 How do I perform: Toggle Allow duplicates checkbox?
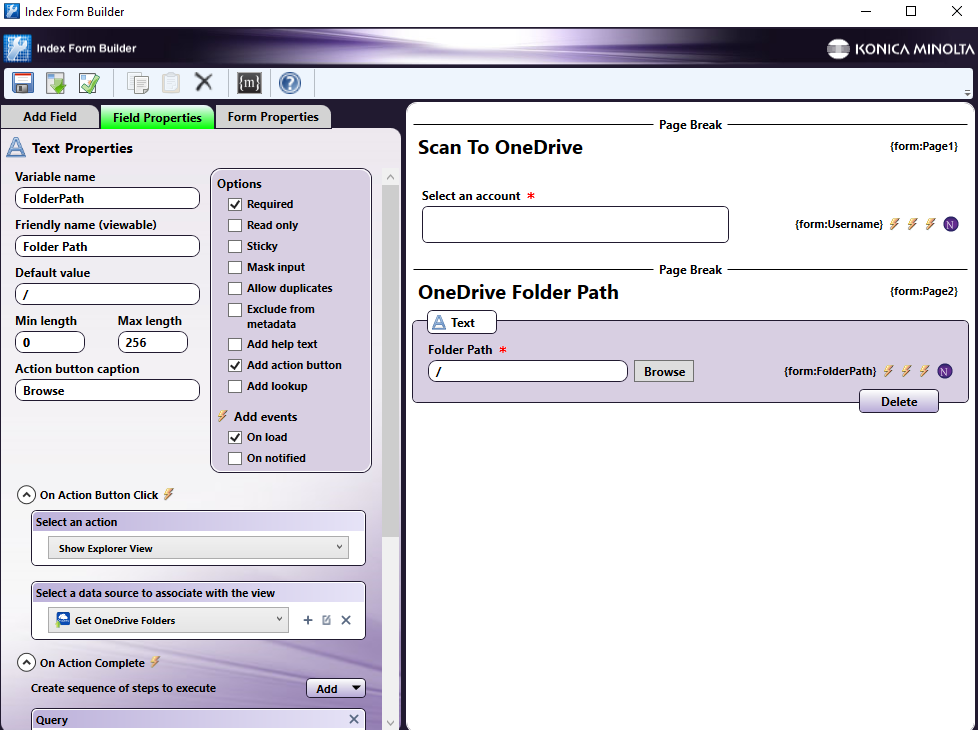(235, 288)
